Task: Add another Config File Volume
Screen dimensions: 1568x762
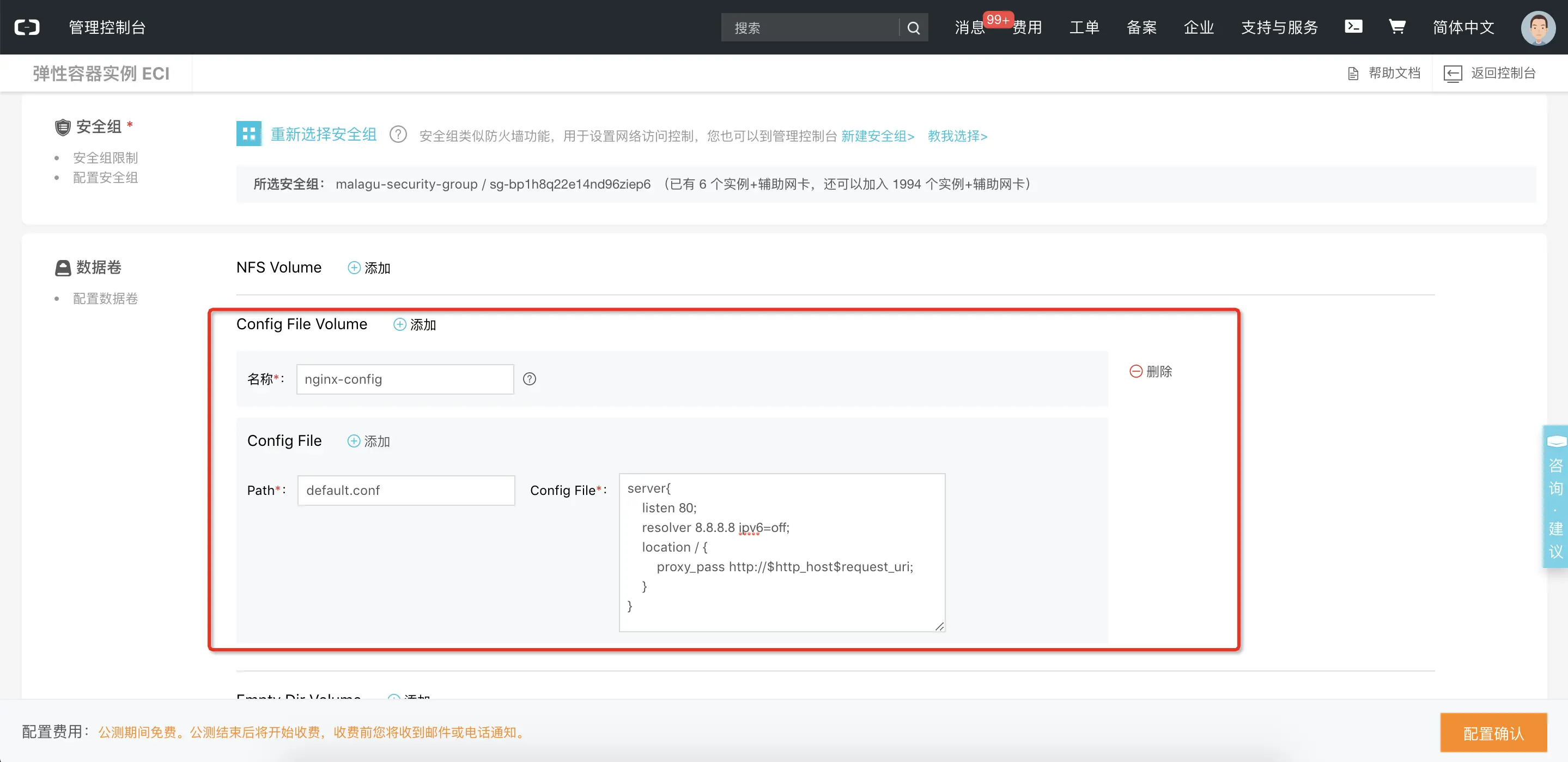Action: (415, 325)
